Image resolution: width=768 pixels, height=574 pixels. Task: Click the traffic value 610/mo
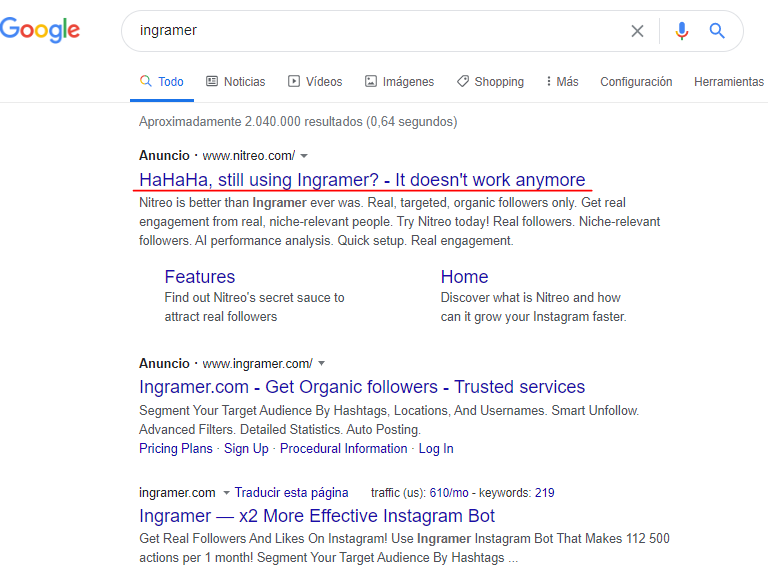pyautogui.click(x=449, y=493)
